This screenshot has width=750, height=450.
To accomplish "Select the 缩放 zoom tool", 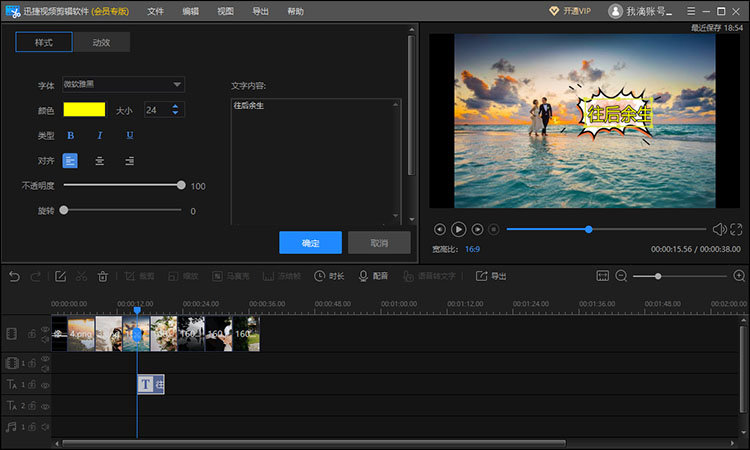I will point(183,276).
